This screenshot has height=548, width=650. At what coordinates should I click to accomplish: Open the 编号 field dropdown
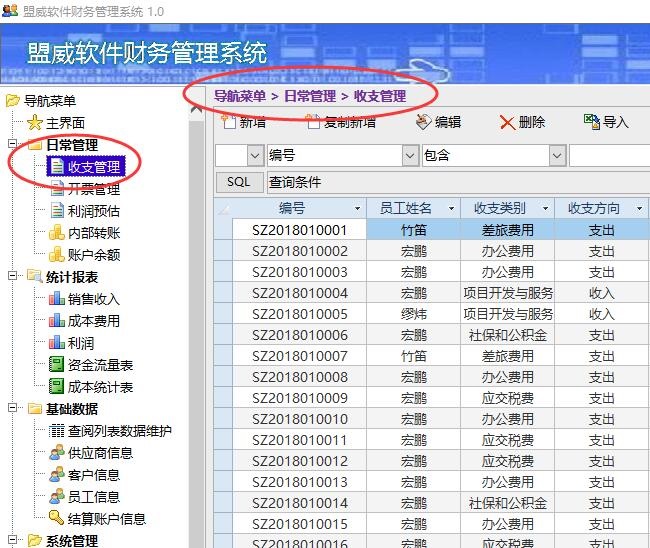point(410,156)
